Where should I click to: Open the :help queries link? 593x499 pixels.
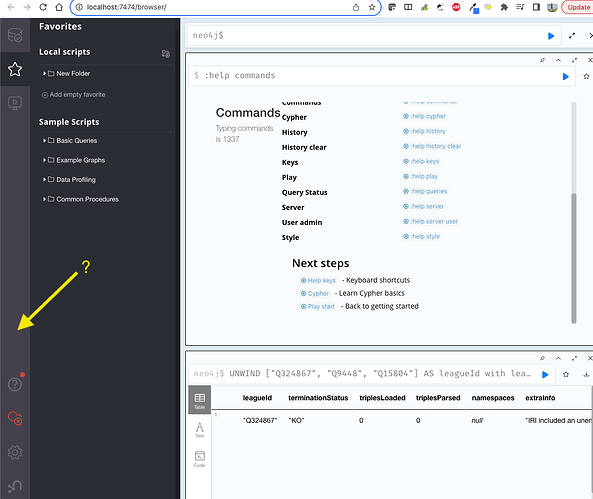pyautogui.click(x=425, y=191)
